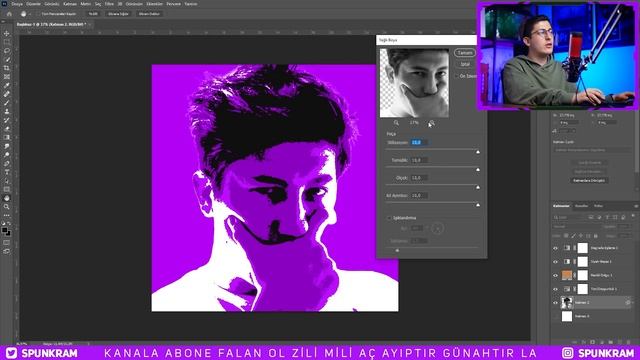Viewport: 640px width, 360px height.
Task: Select the Hand tool
Action: coord(7,198)
